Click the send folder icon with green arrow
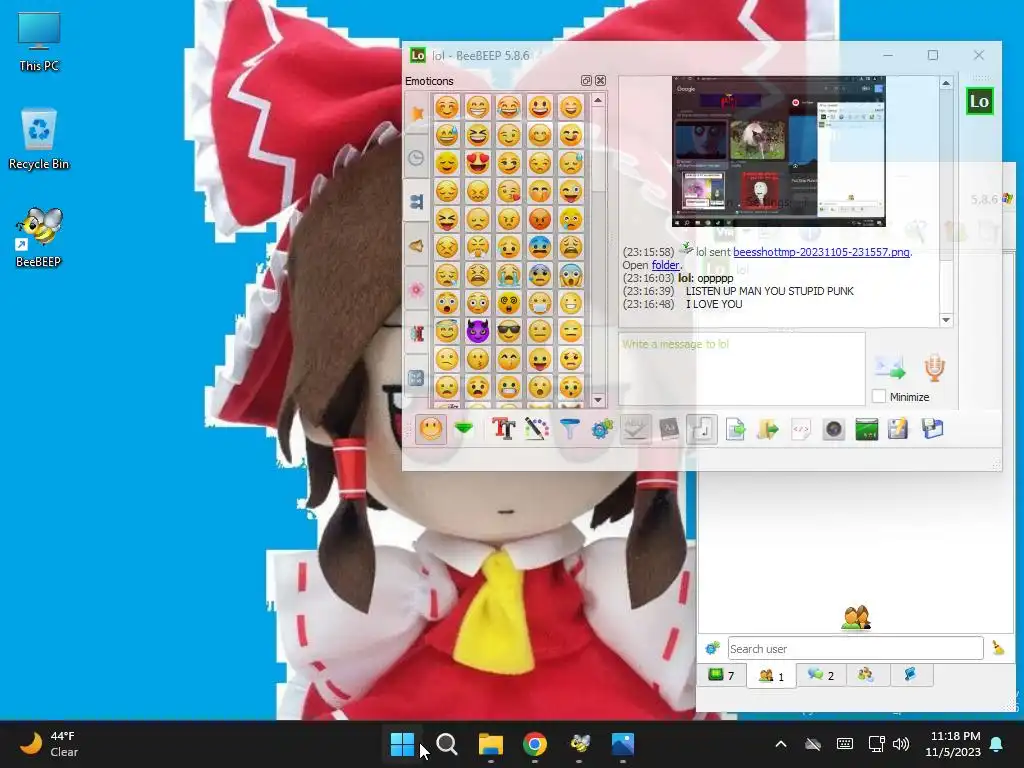 click(768, 429)
